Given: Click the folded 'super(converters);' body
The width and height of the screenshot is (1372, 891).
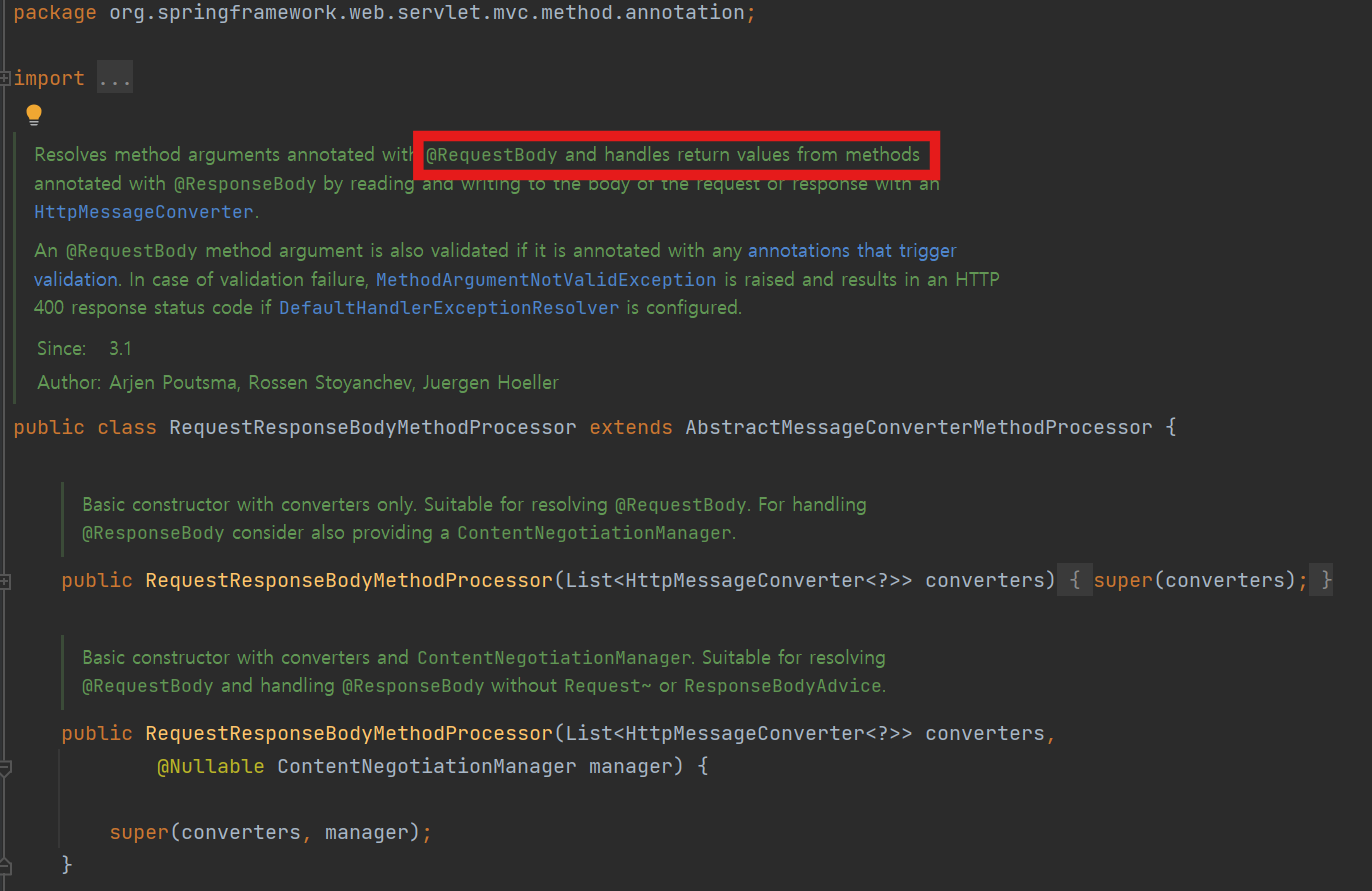Looking at the screenshot, I should pos(1200,580).
